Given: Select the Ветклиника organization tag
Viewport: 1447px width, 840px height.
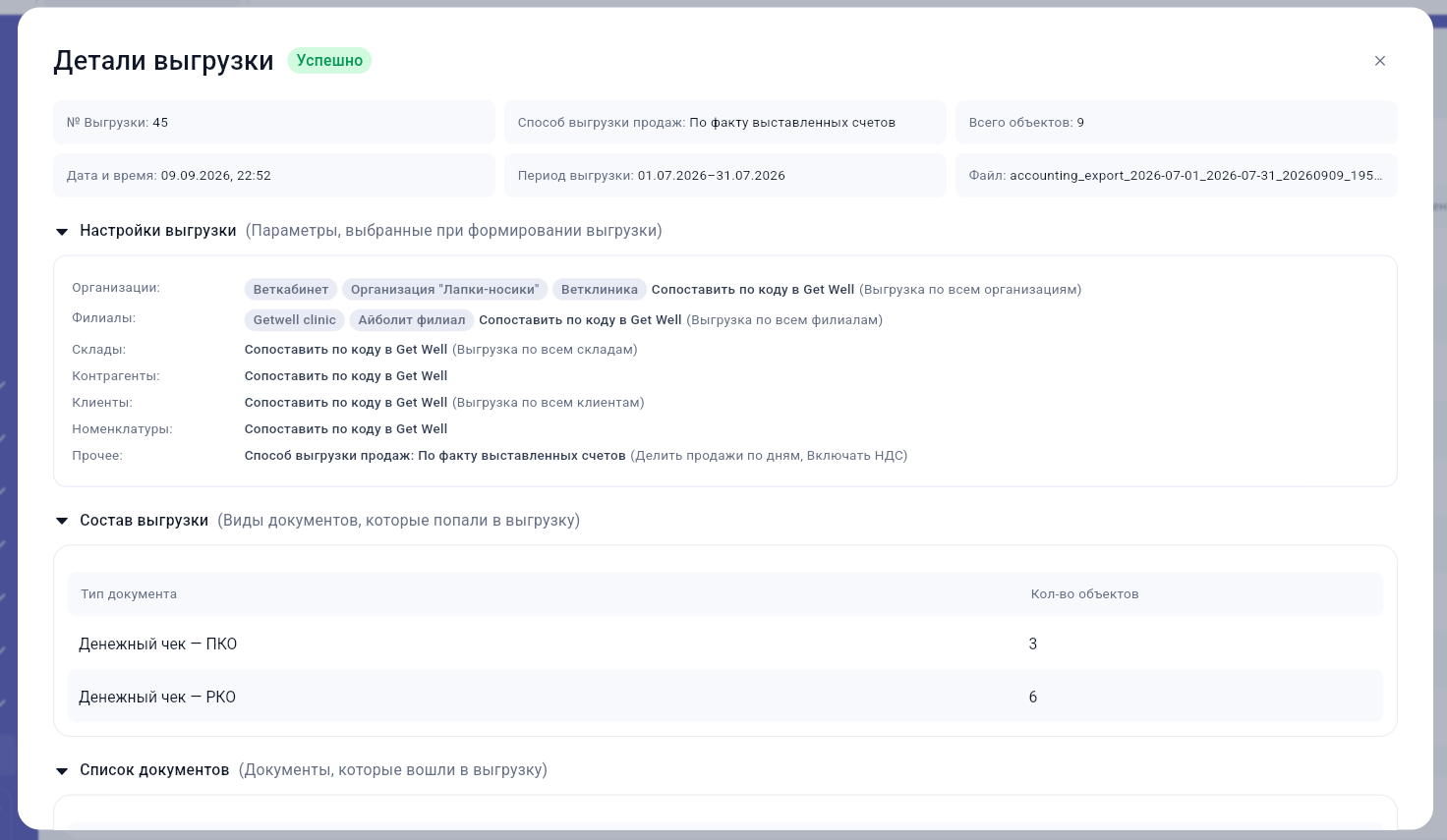Looking at the screenshot, I should (600, 290).
